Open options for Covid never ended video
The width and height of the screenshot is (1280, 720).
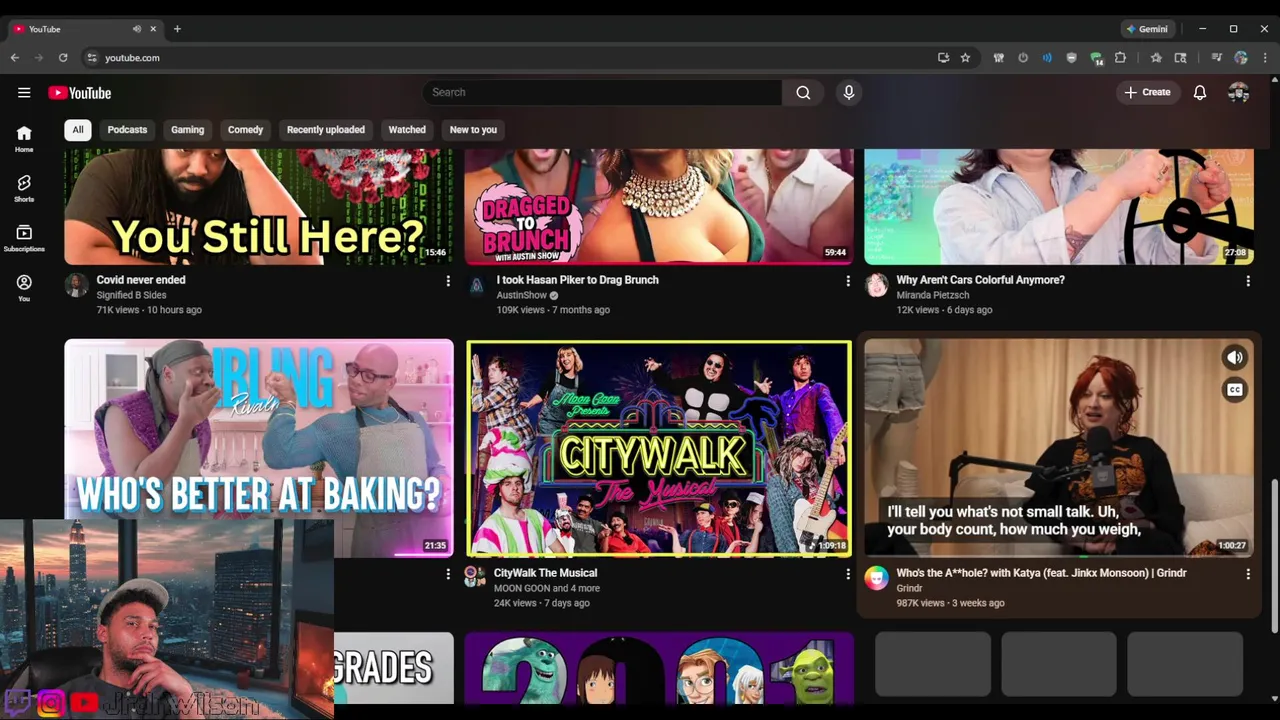pyautogui.click(x=448, y=281)
